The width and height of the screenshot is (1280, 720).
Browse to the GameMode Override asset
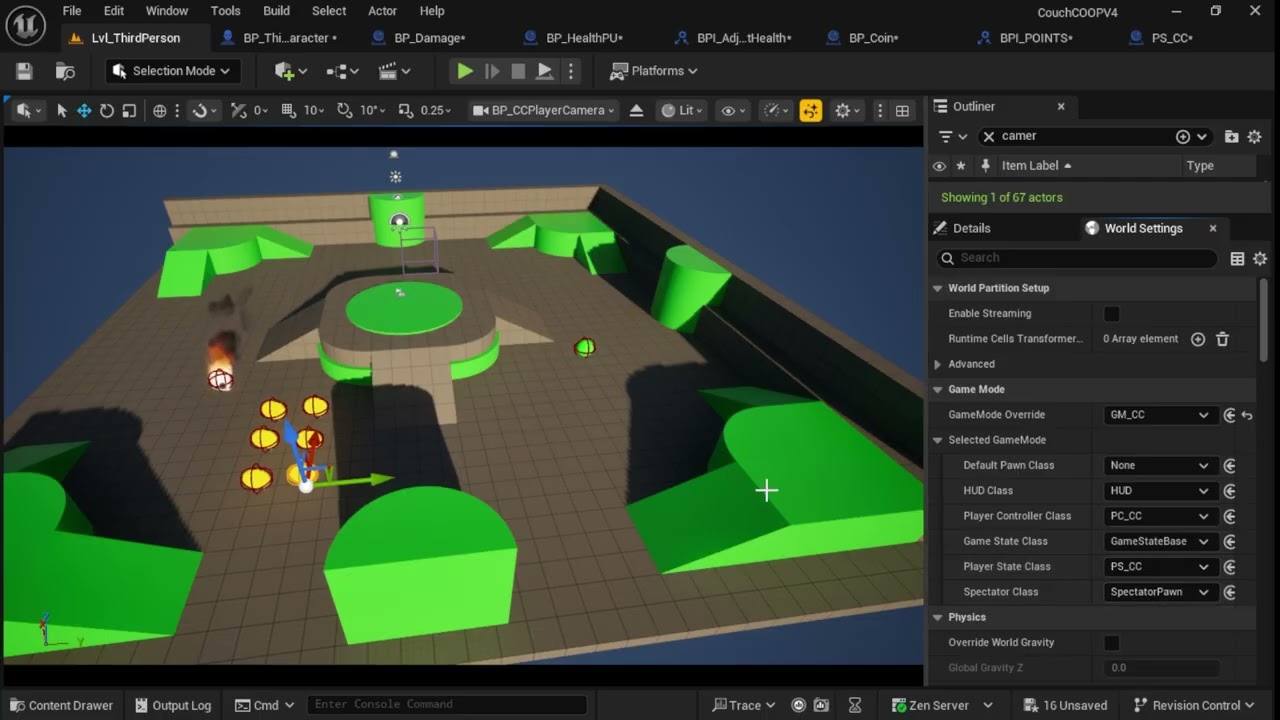[1229, 415]
